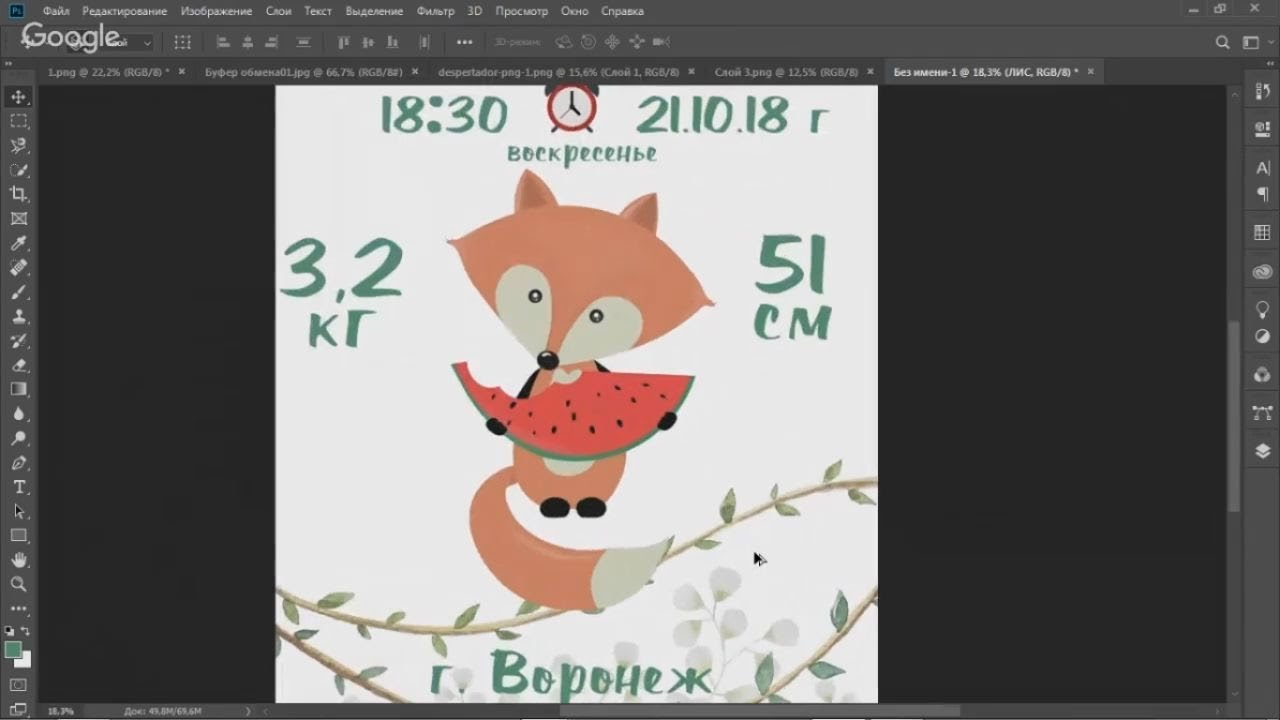Open the Learn lightbulb panel
1280x720 pixels.
pos(1262,309)
